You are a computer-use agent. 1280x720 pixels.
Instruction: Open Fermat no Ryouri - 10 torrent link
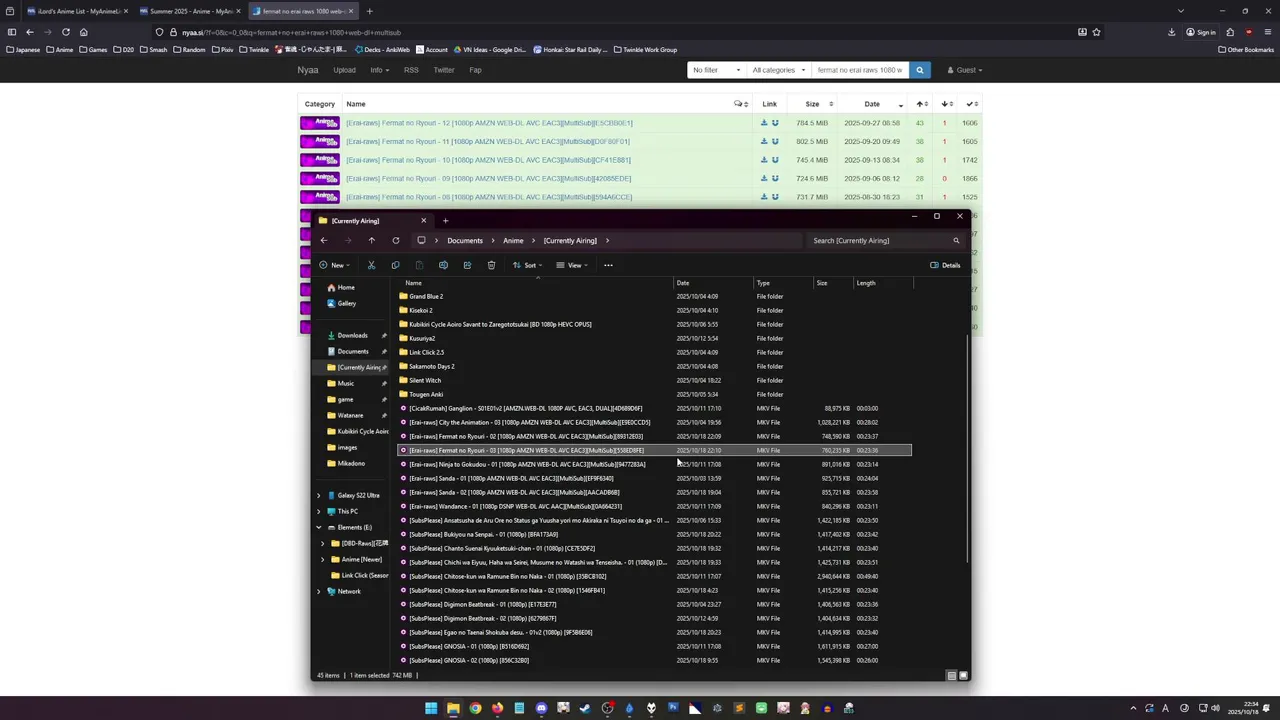488,160
